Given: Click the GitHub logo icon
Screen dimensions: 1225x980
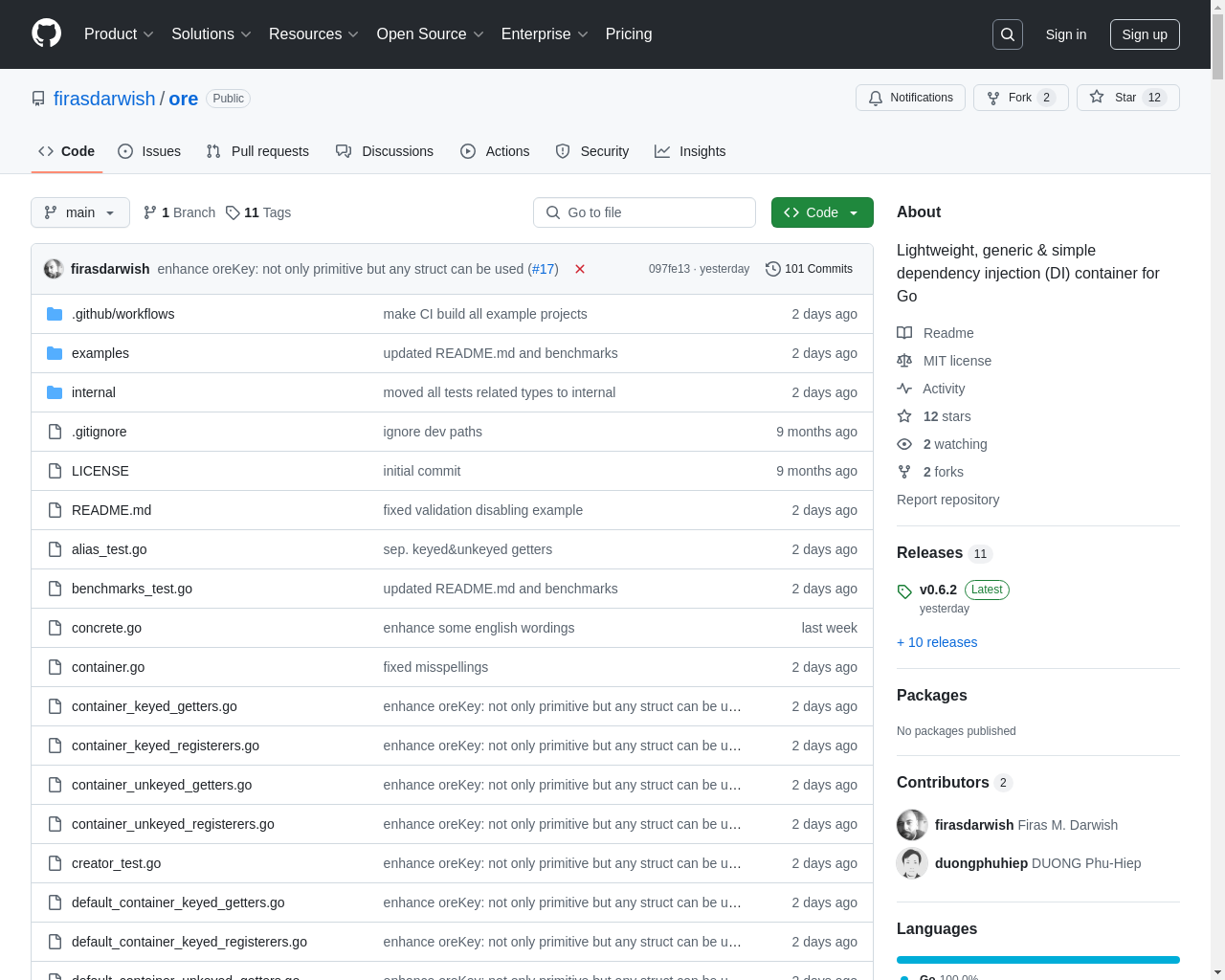Looking at the screenshot, I should click(46, 33).
